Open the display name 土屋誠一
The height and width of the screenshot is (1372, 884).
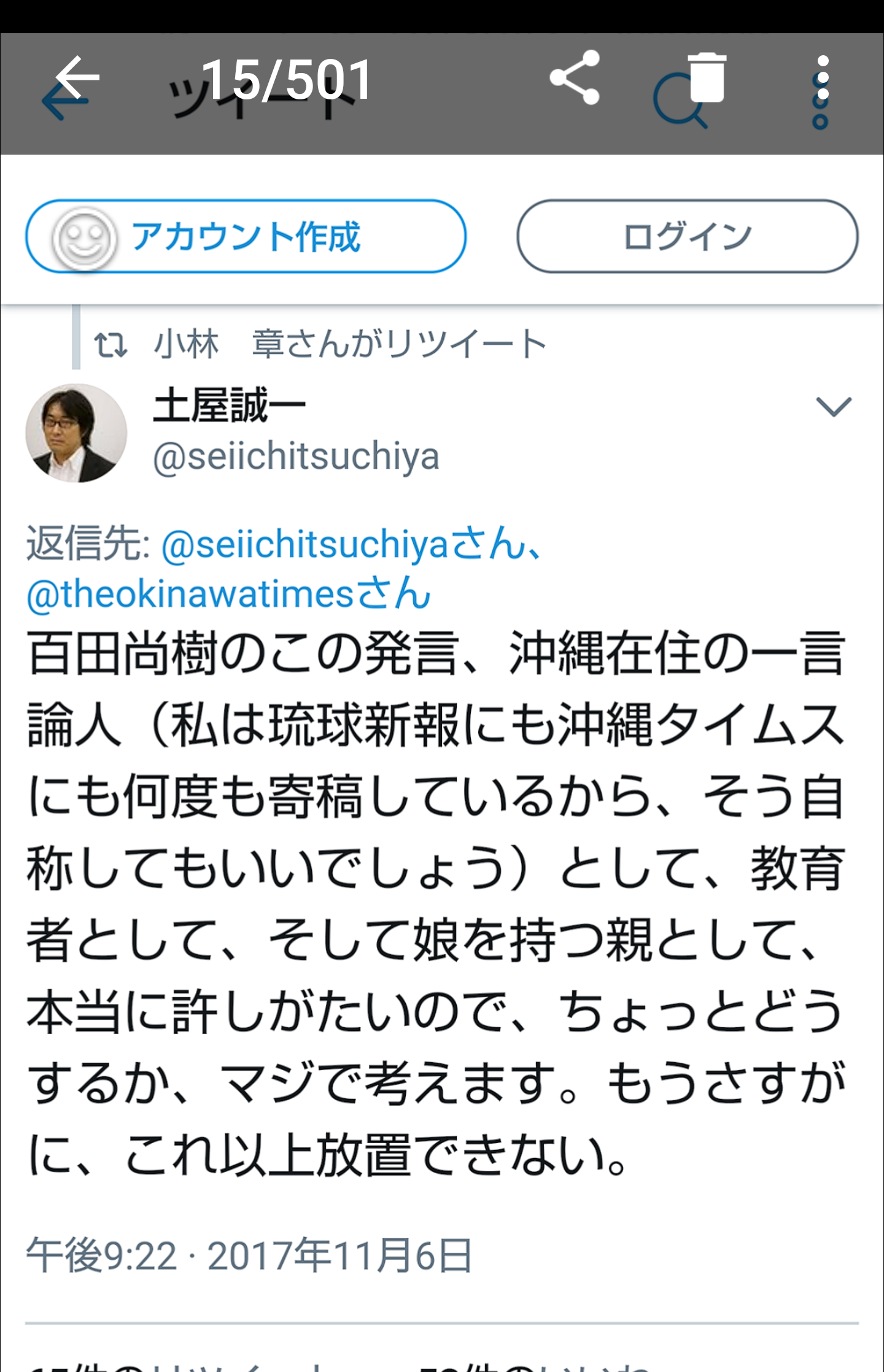tap(229, 406)
